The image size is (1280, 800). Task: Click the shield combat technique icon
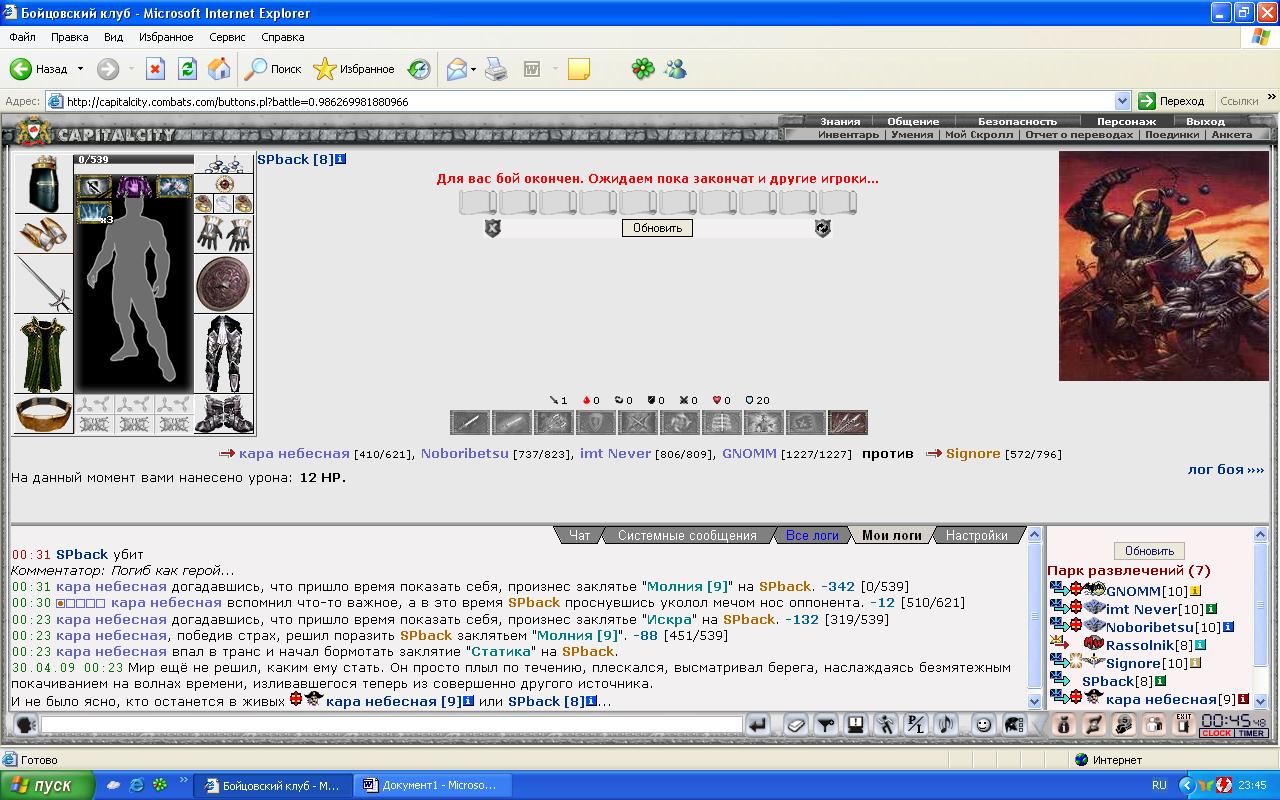pos(596,422)
